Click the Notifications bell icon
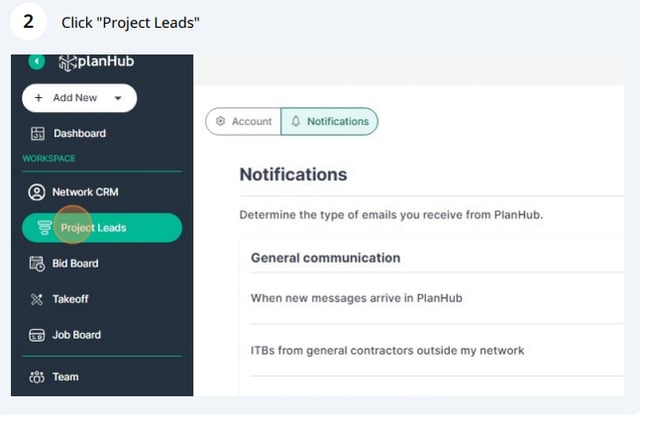The image size is (648, 426). click(296, 121)
